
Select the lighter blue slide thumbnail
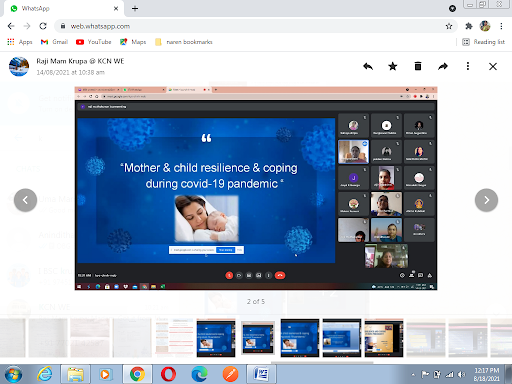(x=342, y=338)
